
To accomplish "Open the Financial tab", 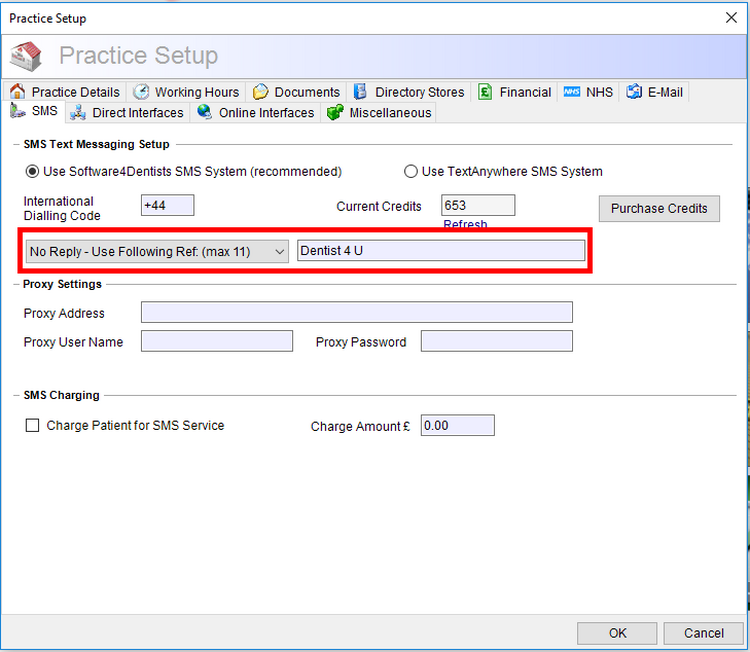I will click(x=515, y=92).
